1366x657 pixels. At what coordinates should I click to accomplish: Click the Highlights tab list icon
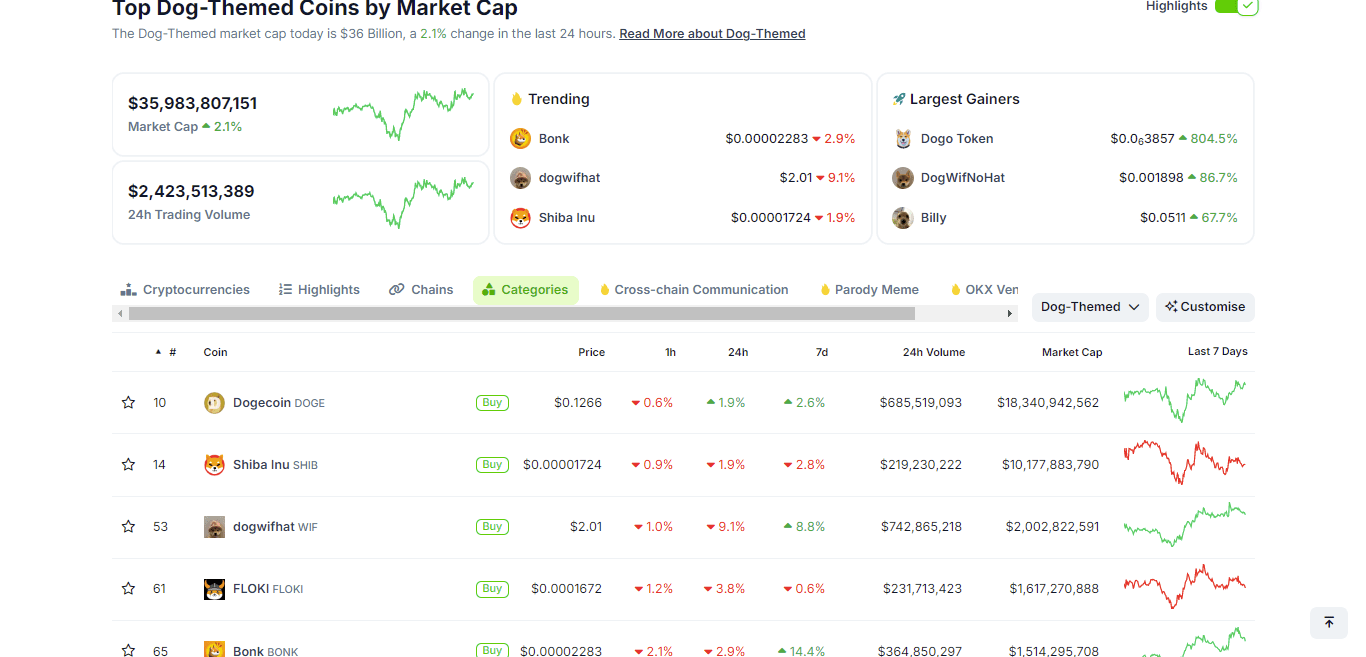coord(285,290)
